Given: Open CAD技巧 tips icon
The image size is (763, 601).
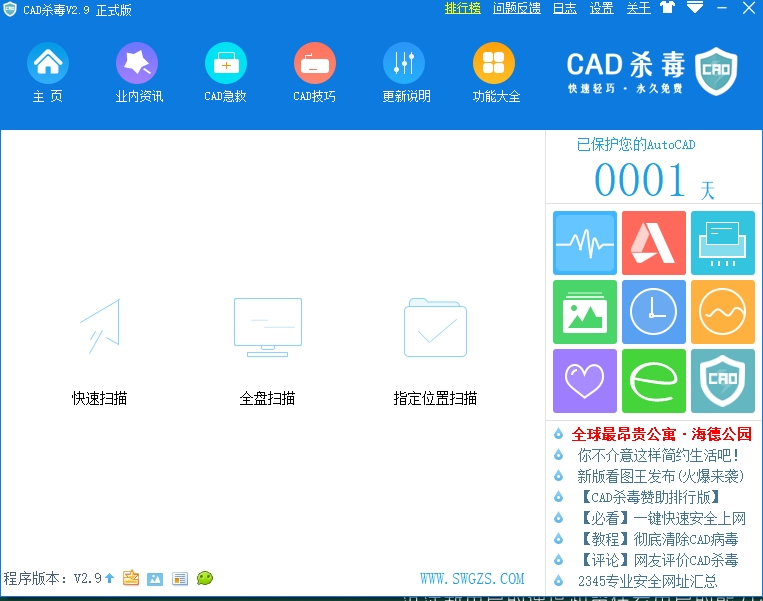Looking at the screenshot, I should click(x=315, y=63).
